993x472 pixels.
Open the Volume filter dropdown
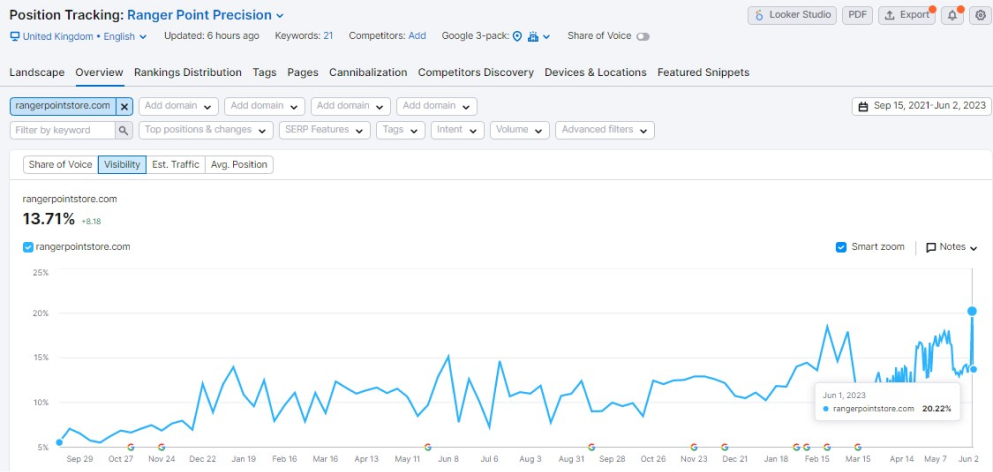coord(519,130)
